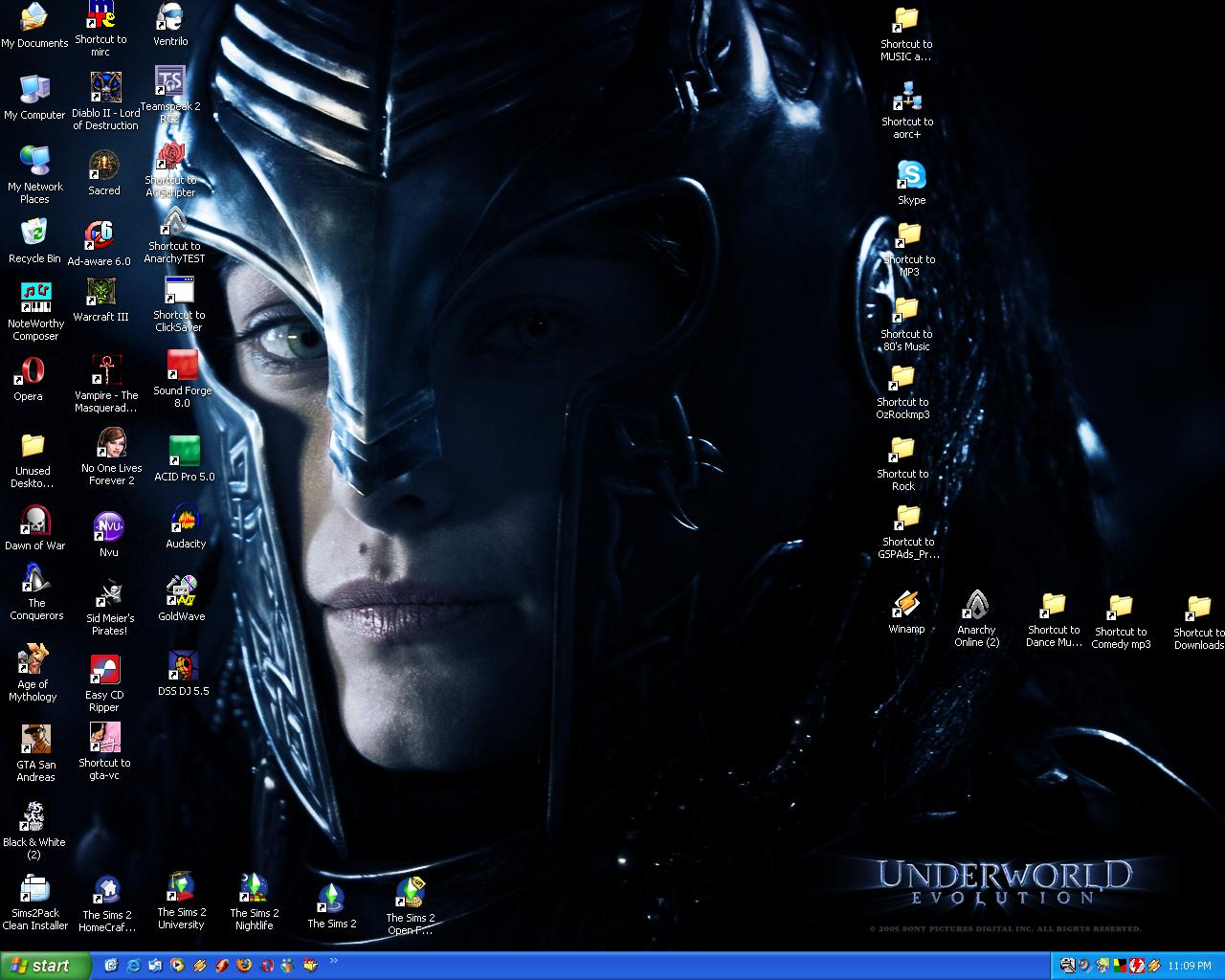The height and width of the screenshot is (980, 1225).
Task: Launch Firefox from the Quick Launch bar
Action: pos(244,966)
